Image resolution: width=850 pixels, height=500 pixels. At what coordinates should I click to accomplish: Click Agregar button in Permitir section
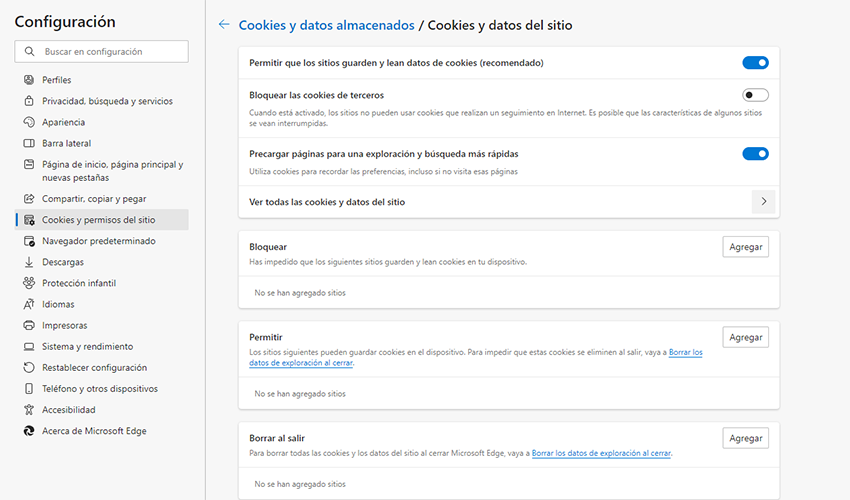[745, 337]
